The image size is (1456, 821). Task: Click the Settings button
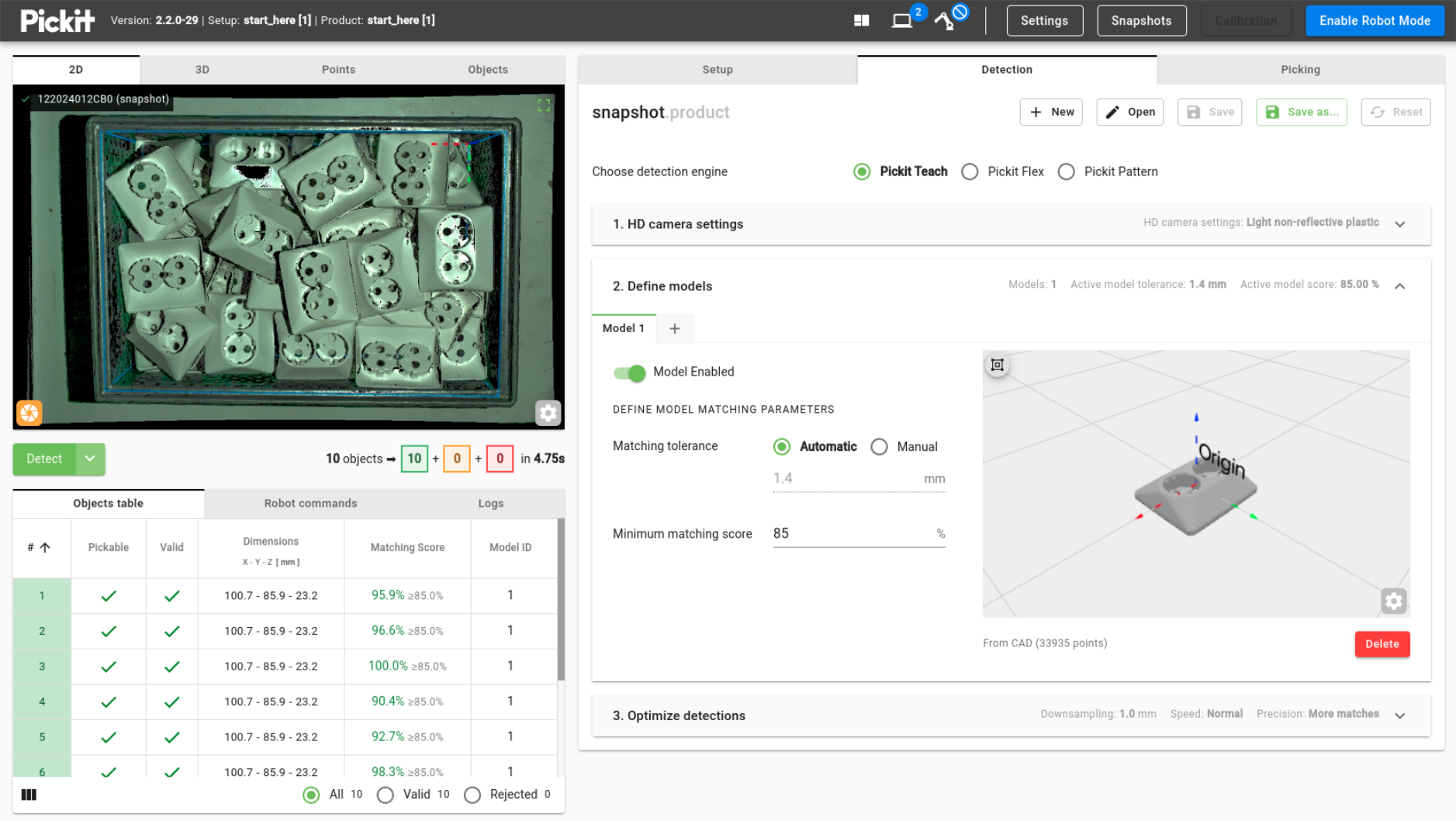(1044, 21)
